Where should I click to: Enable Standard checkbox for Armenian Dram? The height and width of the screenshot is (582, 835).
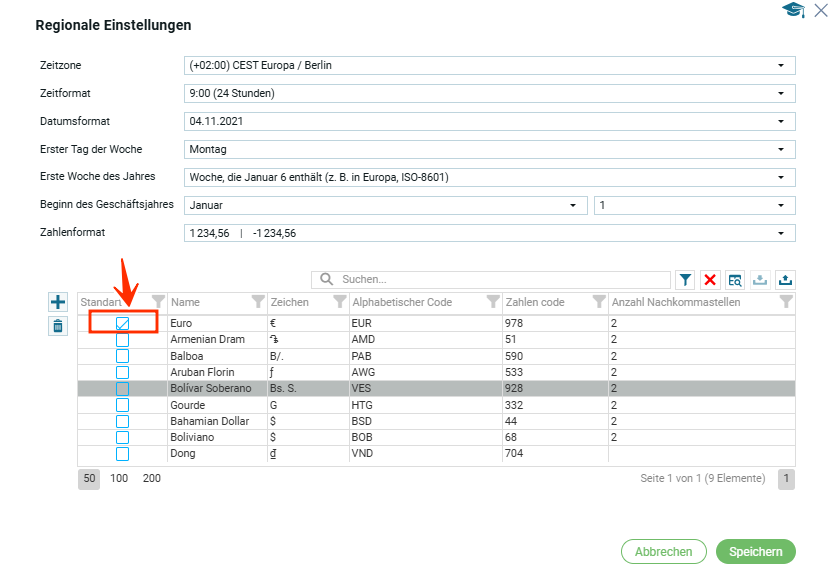point(123,340)
